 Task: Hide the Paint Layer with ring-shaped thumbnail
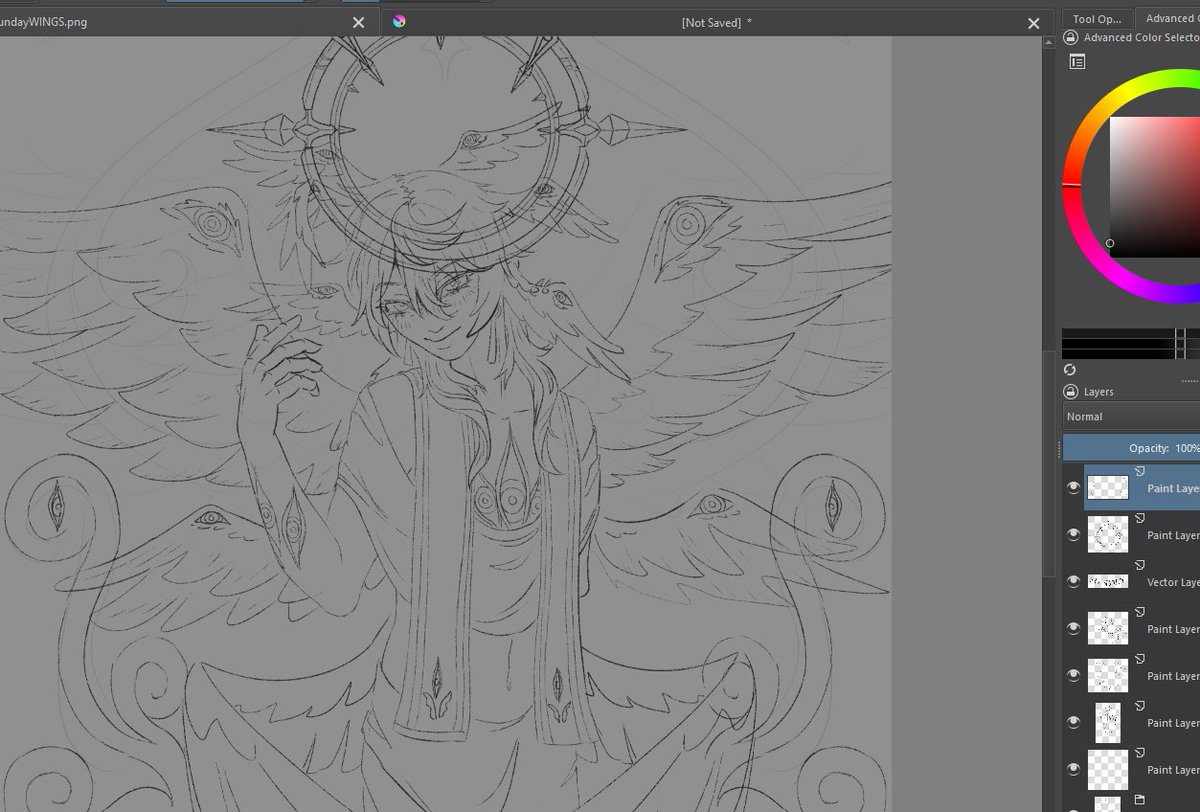tap(1074, 535)
